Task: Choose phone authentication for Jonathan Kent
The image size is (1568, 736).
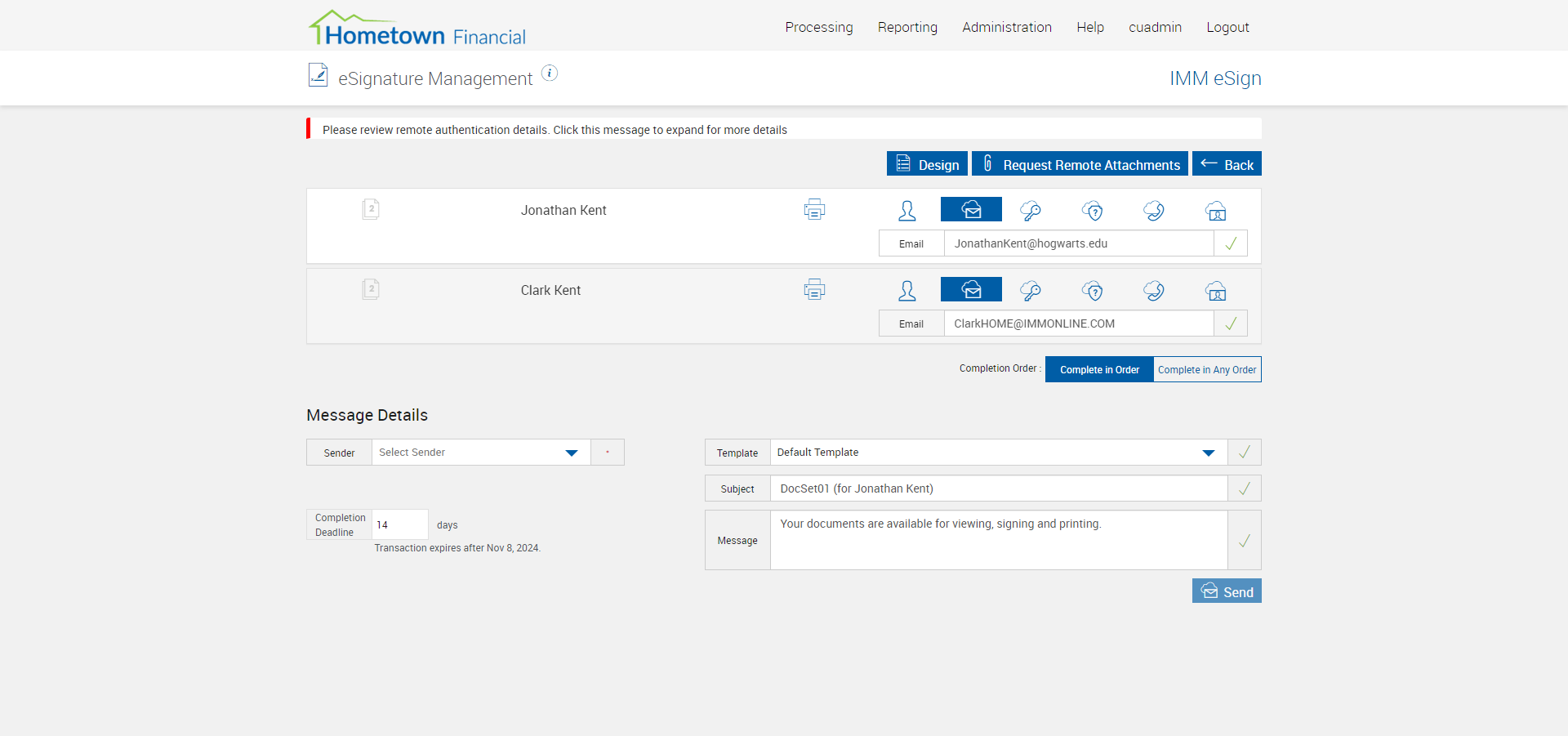Action: [1154, 211]
